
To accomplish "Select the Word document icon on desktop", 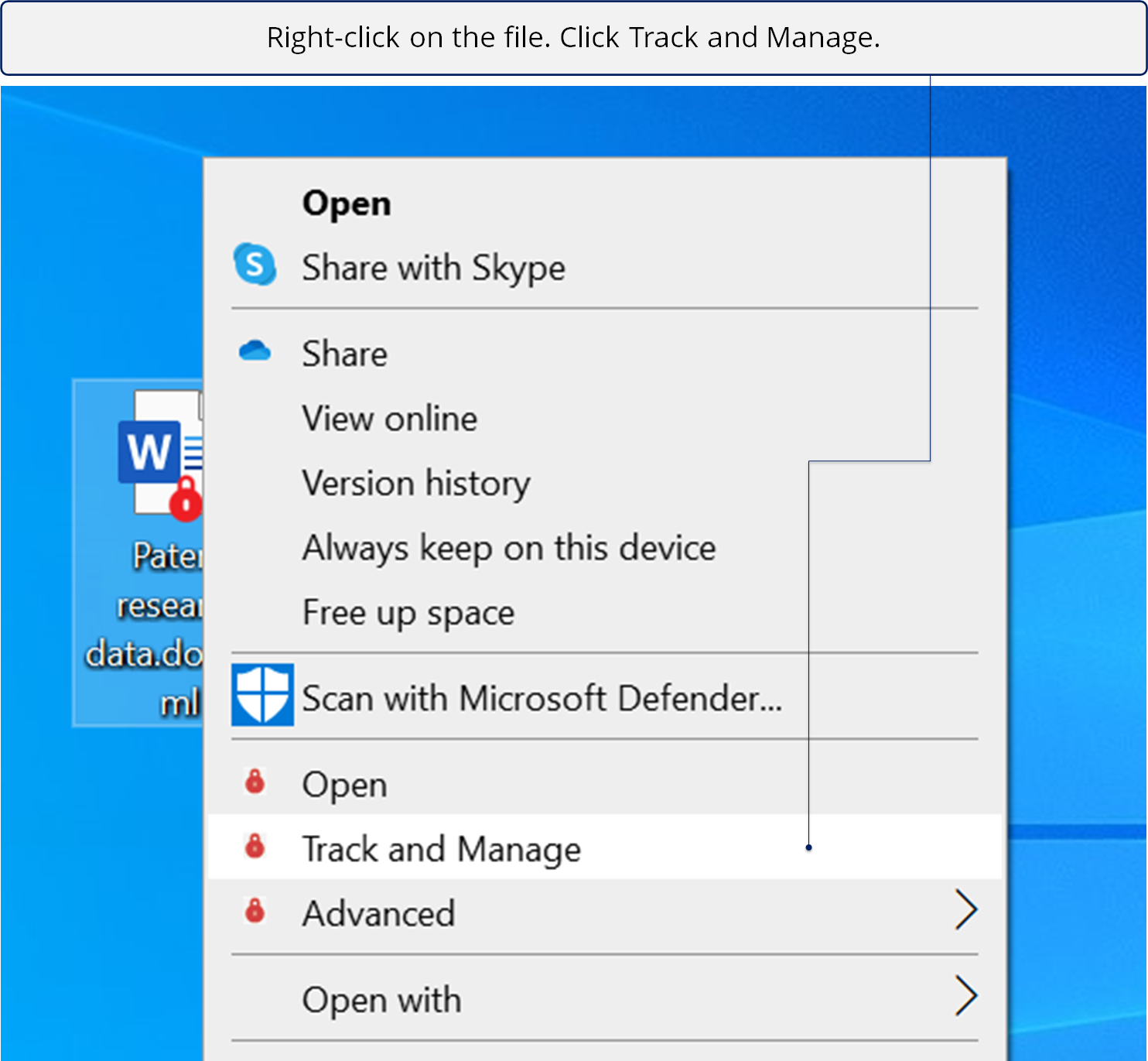I will click(157, 453).
